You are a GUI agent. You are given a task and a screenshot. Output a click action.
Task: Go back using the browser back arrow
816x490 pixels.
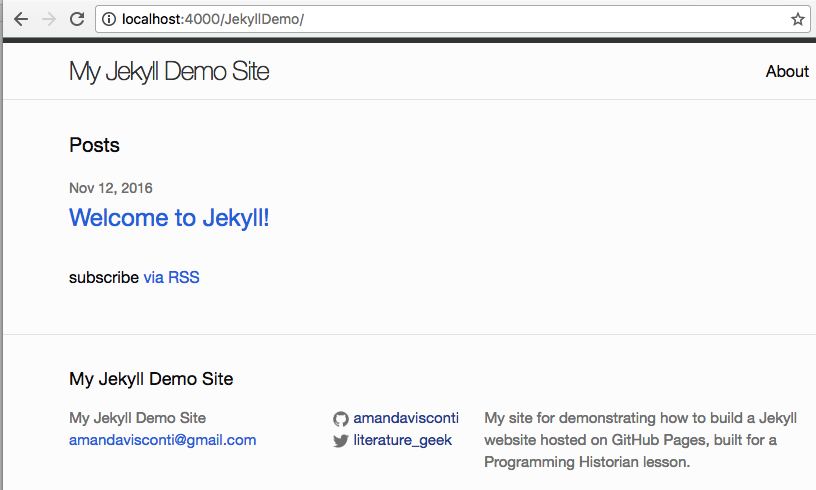(20, 19)
